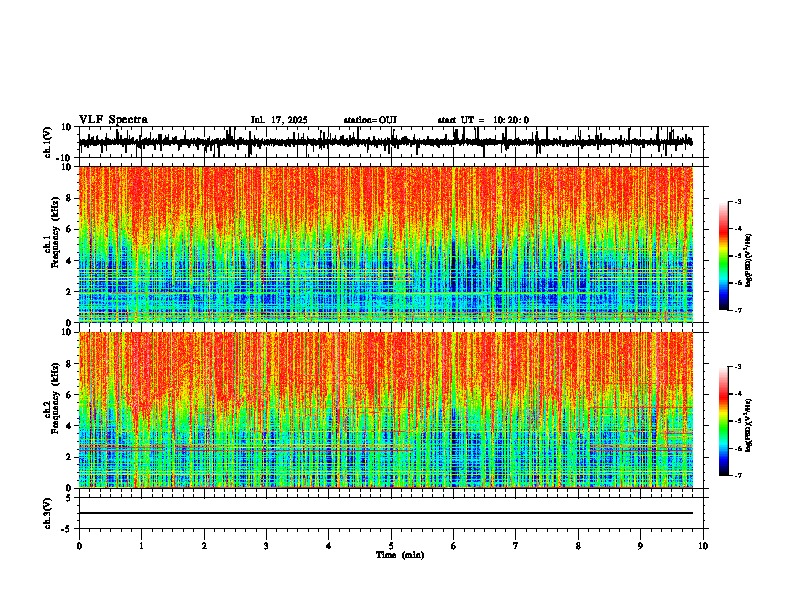Click time-axis tick label "5"
Screen dimensions: 792x612
tap(391, 546)
